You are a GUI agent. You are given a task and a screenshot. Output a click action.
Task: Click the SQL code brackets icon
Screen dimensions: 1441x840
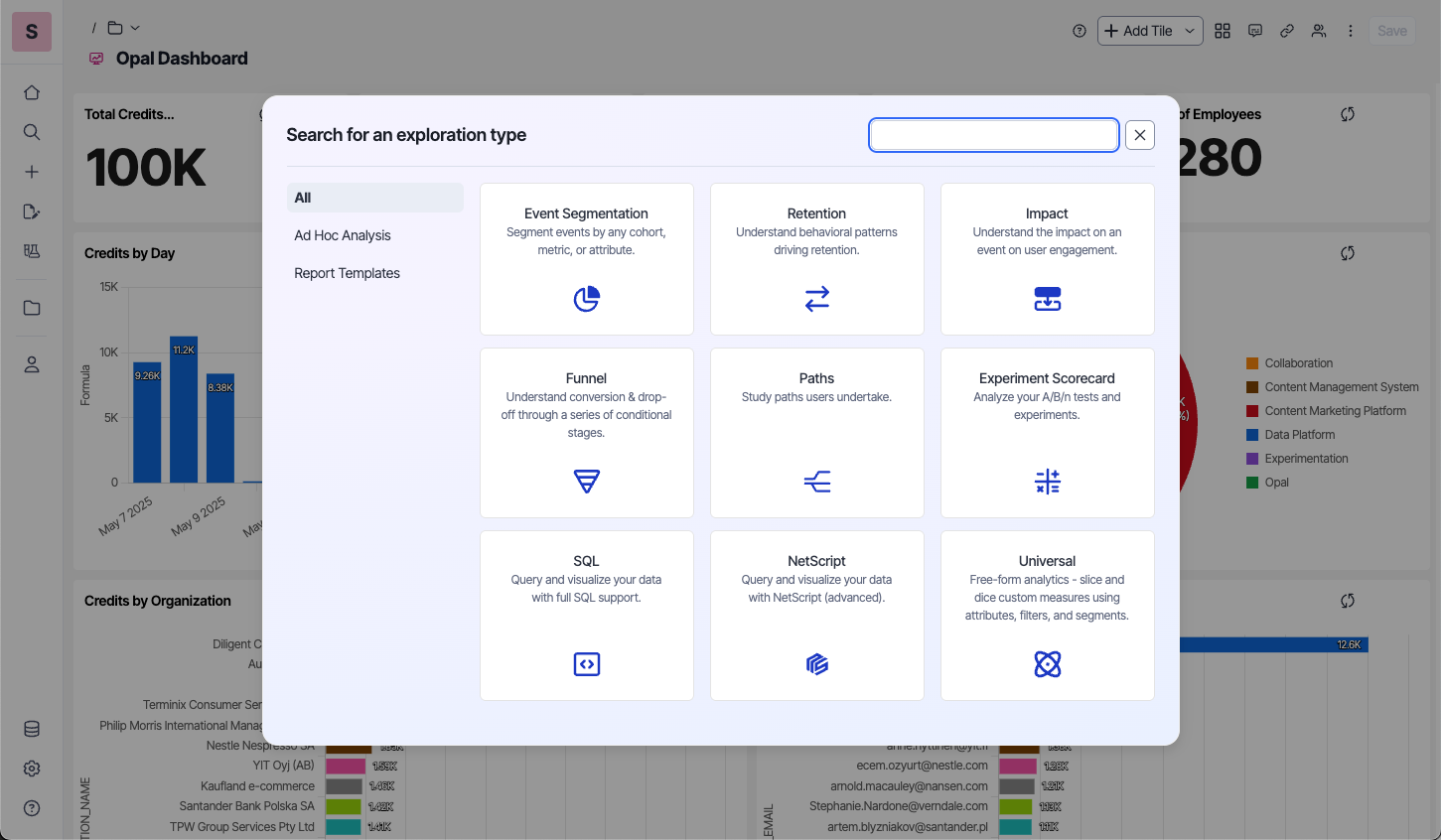coord(586,664)
